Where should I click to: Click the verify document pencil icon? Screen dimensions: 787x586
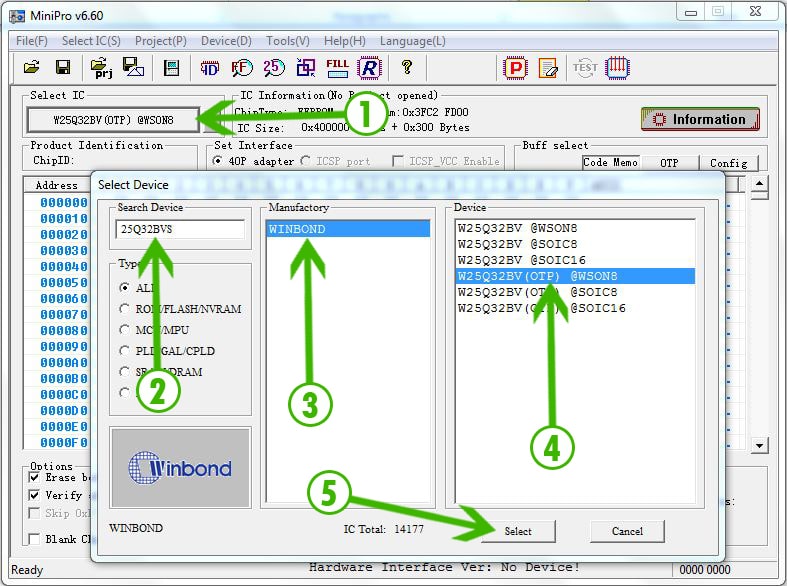coord(548,68)
